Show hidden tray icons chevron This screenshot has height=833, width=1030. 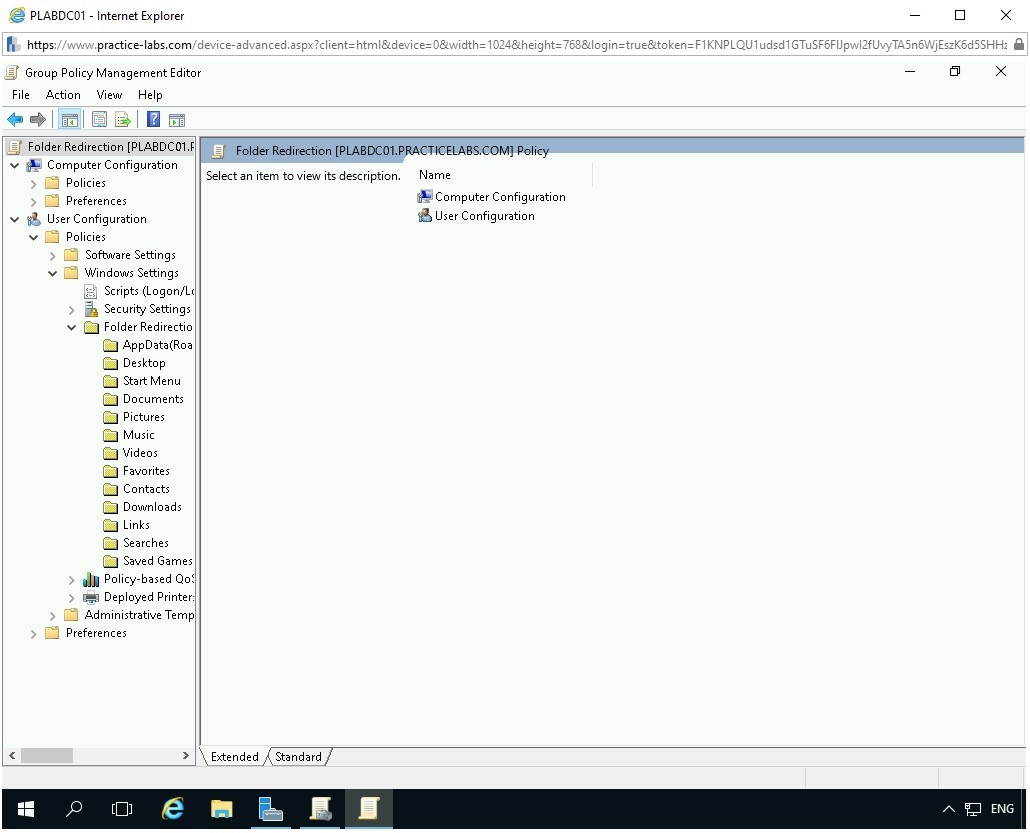[949, 809]
